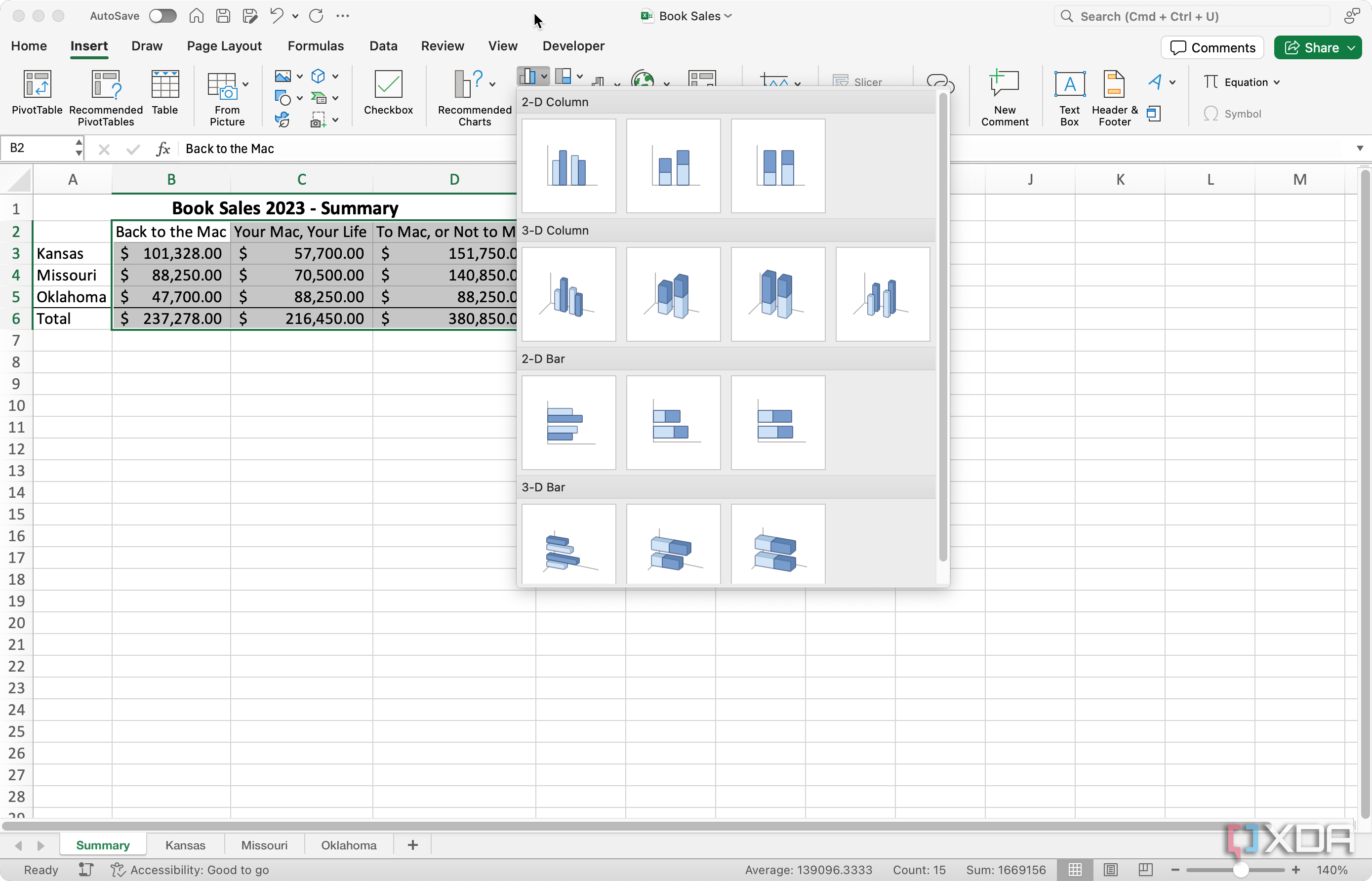Open the Book Sales title dropdown
Viewport: 1372px width, 881px height.
728,16
